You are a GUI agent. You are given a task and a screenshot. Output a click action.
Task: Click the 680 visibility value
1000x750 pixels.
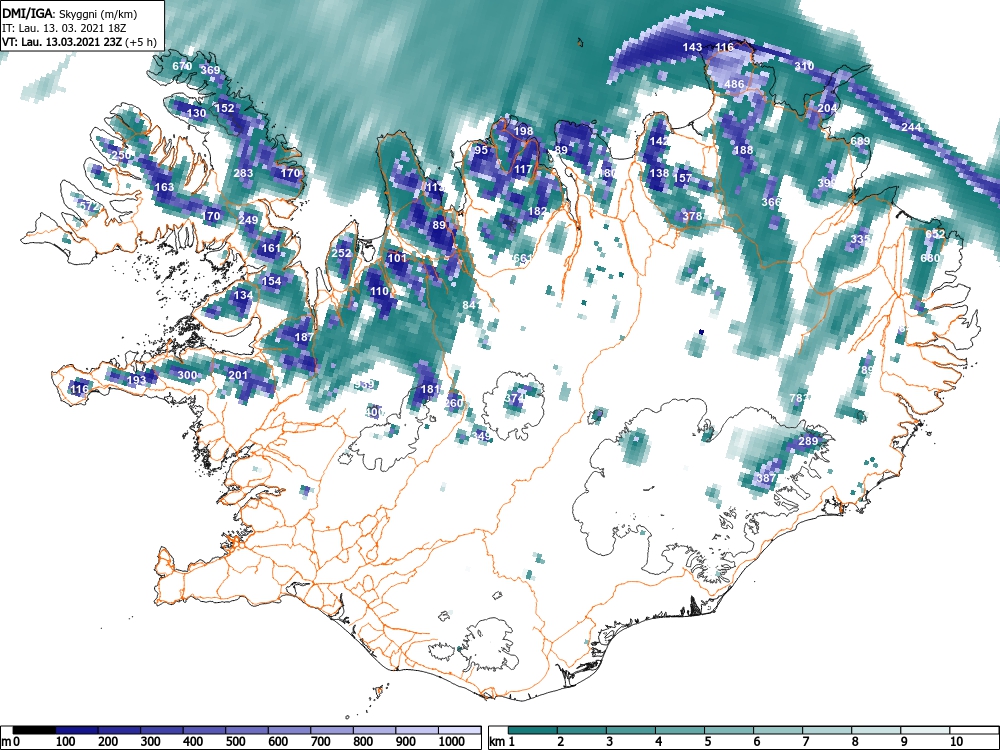pos(930,258)
